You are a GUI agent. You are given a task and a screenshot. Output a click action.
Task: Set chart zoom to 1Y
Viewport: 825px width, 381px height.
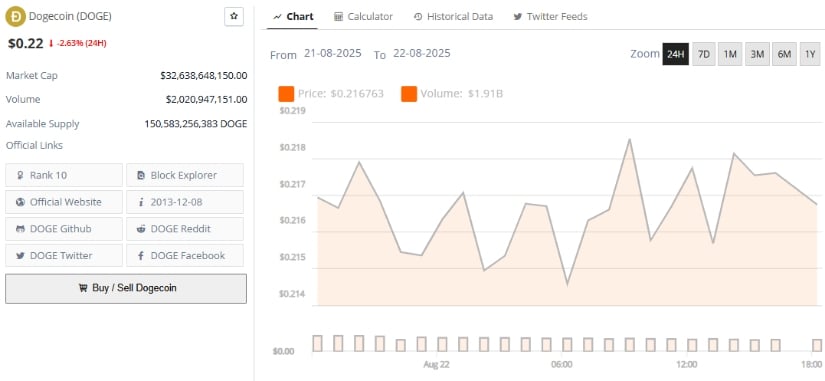810,54
